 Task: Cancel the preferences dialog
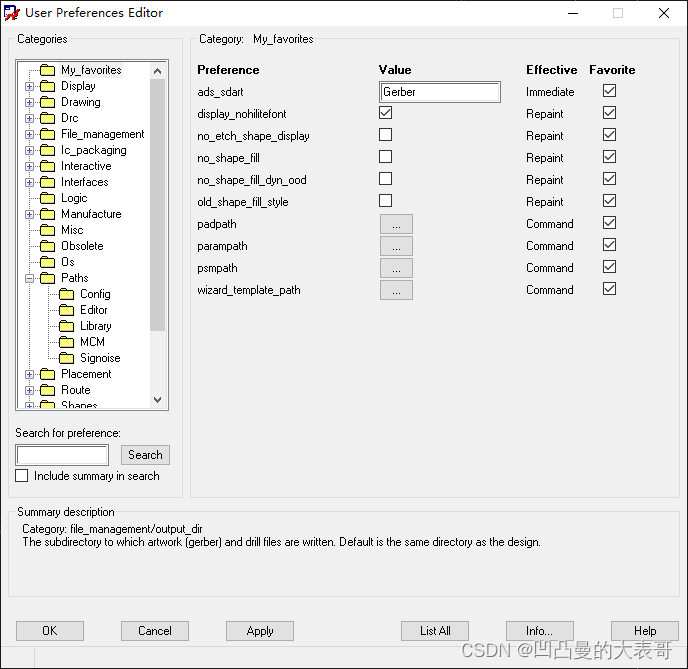pos(155,631)
